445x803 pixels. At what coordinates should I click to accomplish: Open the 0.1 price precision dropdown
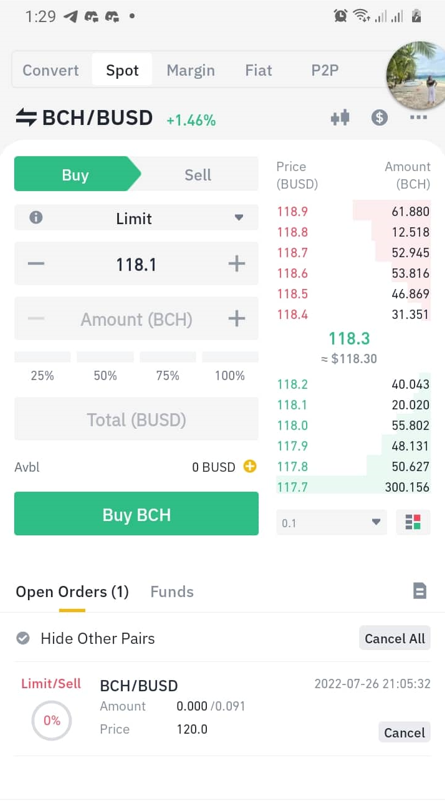click(331, 523)
